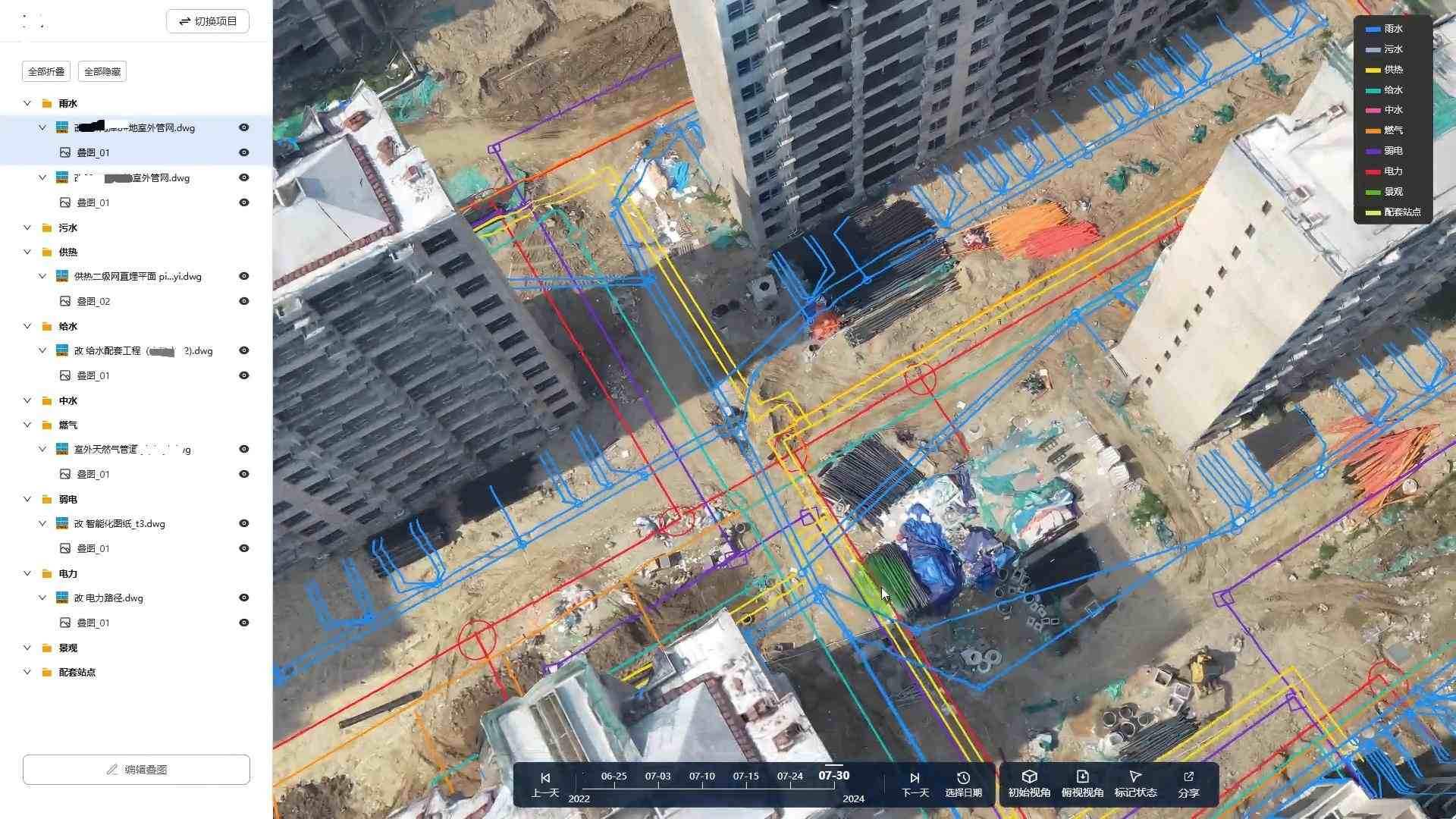Select 叠图_02 overlay image item

click(x=93, y=301)
